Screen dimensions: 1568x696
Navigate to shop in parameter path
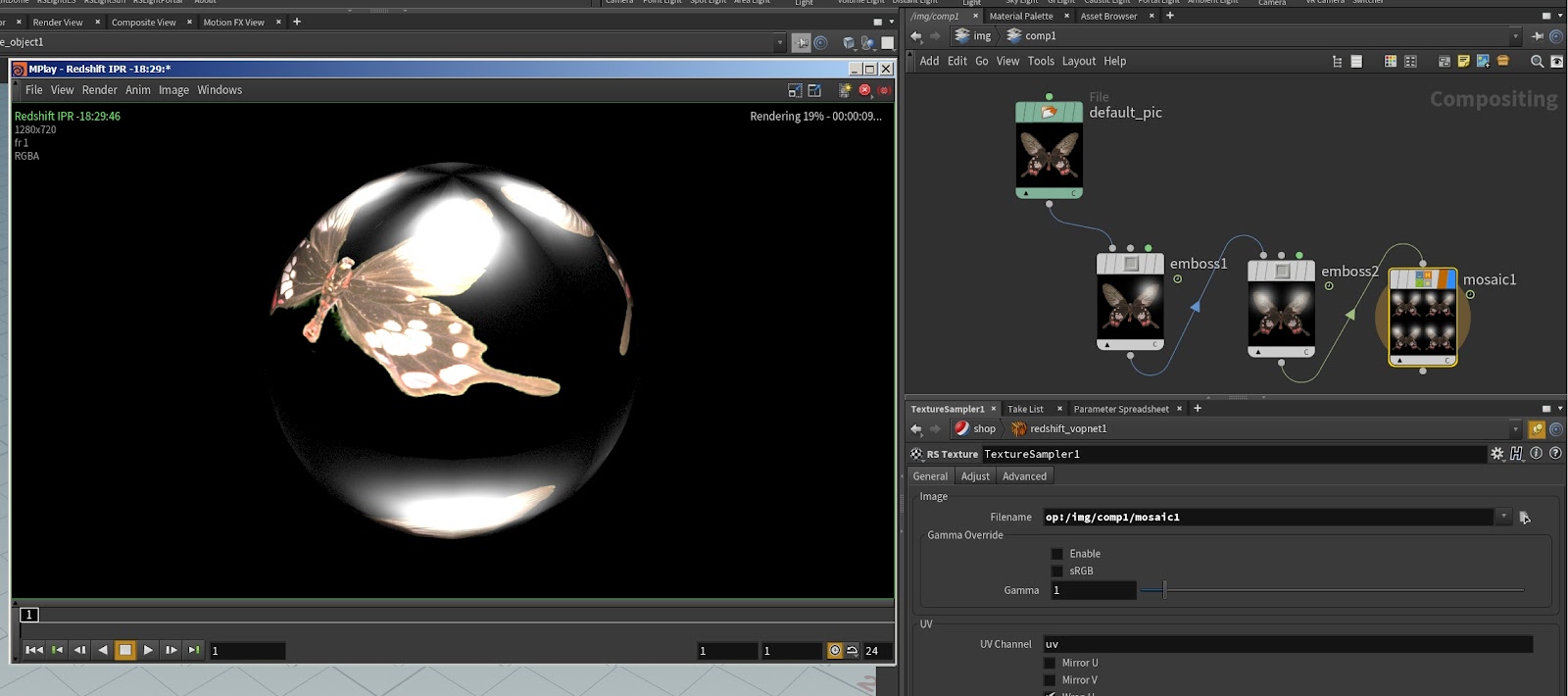click(x=975, y=429)
